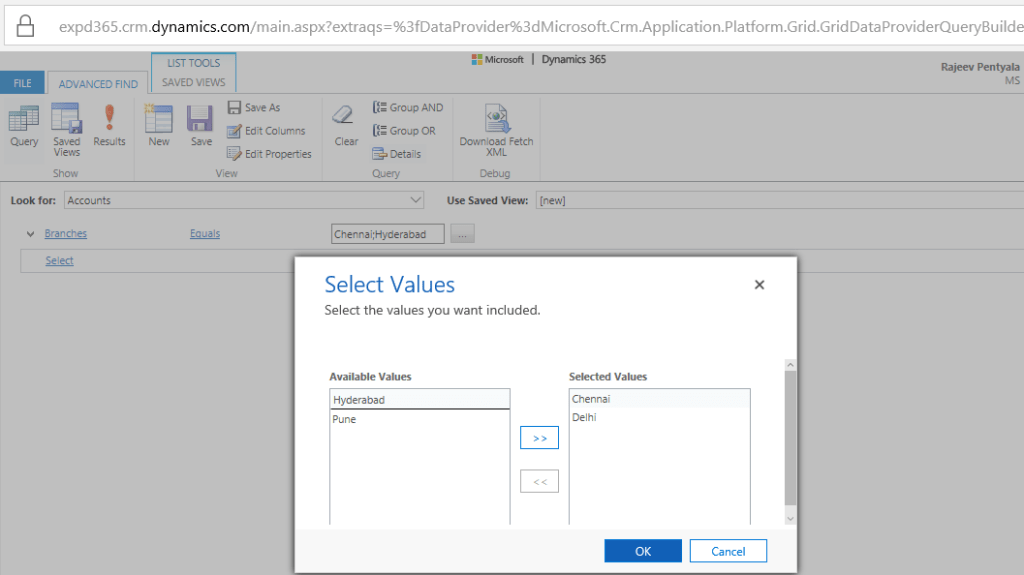1024x575 pixels.
Task: Open Edit Properties option
Action: point(270,154)
